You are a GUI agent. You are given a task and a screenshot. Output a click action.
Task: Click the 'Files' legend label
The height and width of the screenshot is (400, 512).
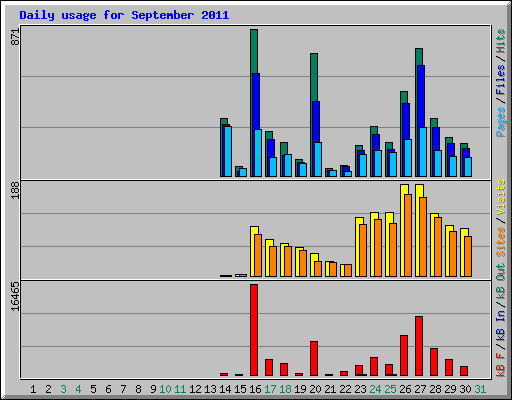(x=500, y=79)
